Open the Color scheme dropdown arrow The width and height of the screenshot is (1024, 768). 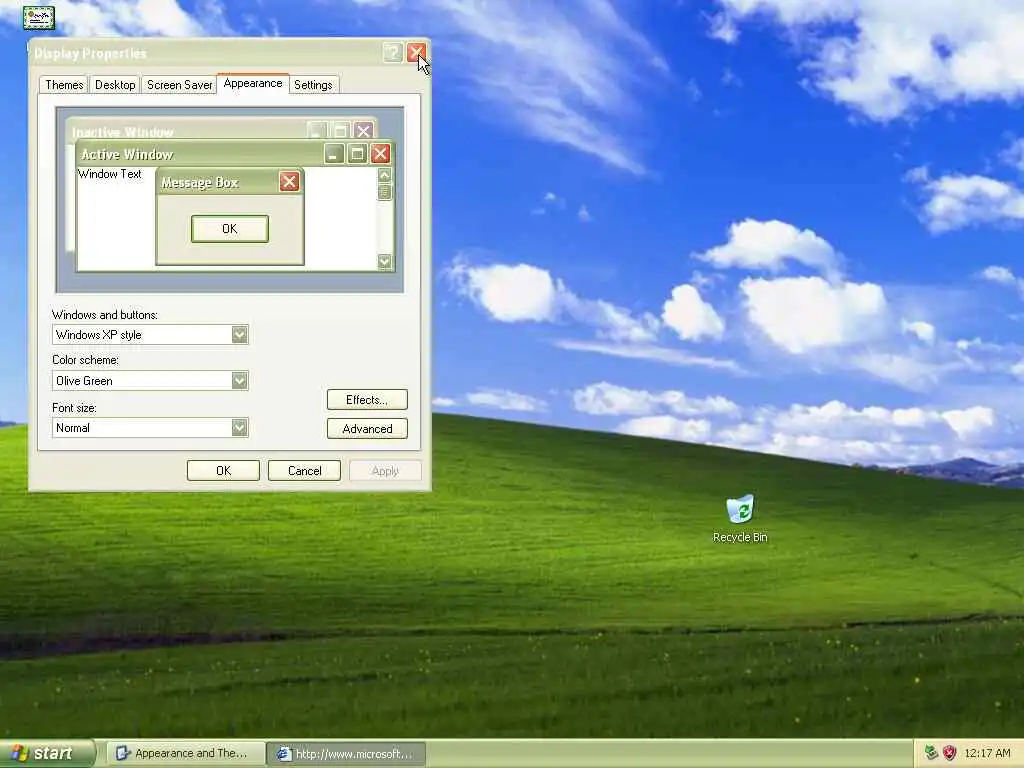pyautogui.click(x=240, y=381)
